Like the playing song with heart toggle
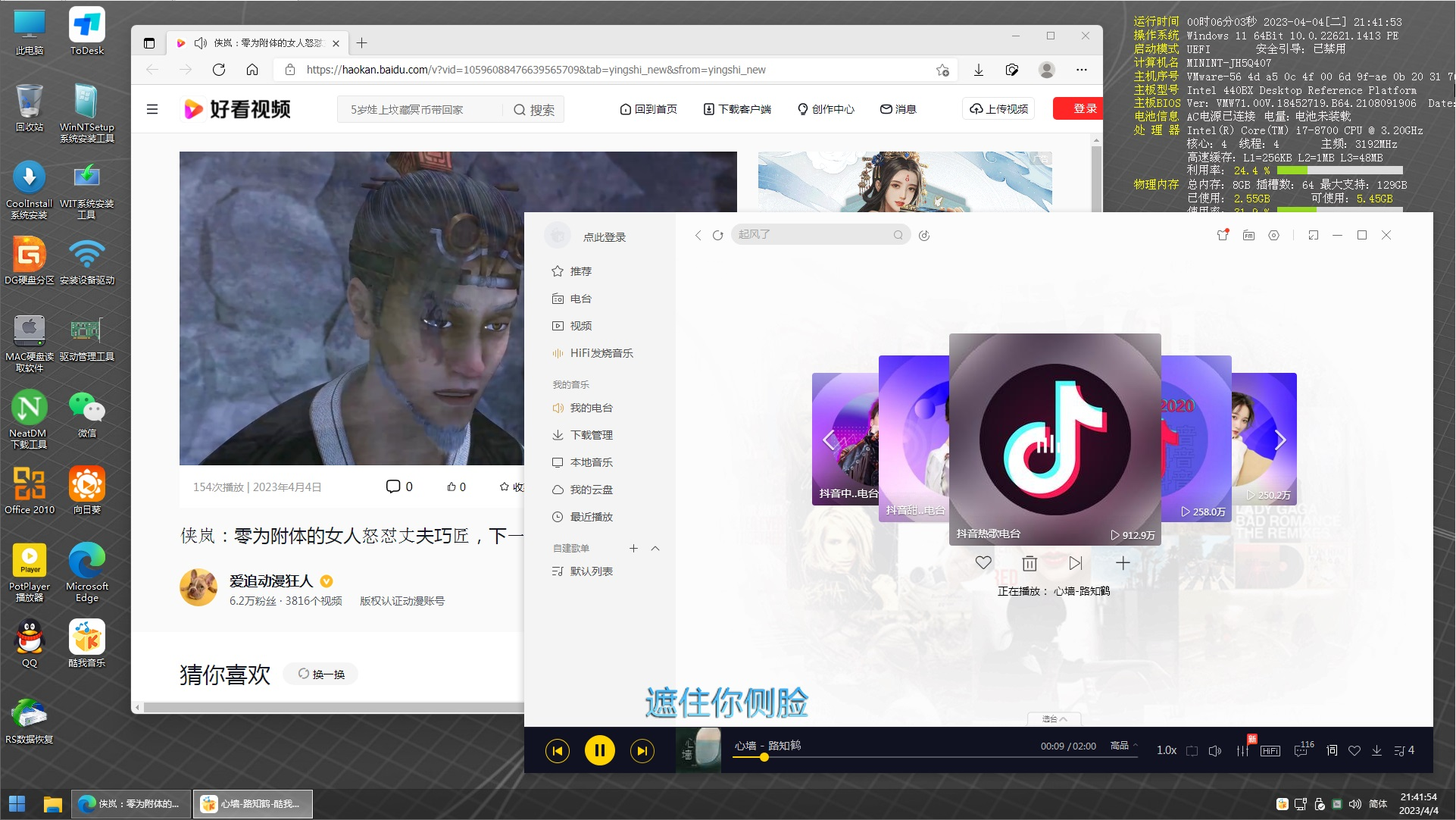 1354,750
